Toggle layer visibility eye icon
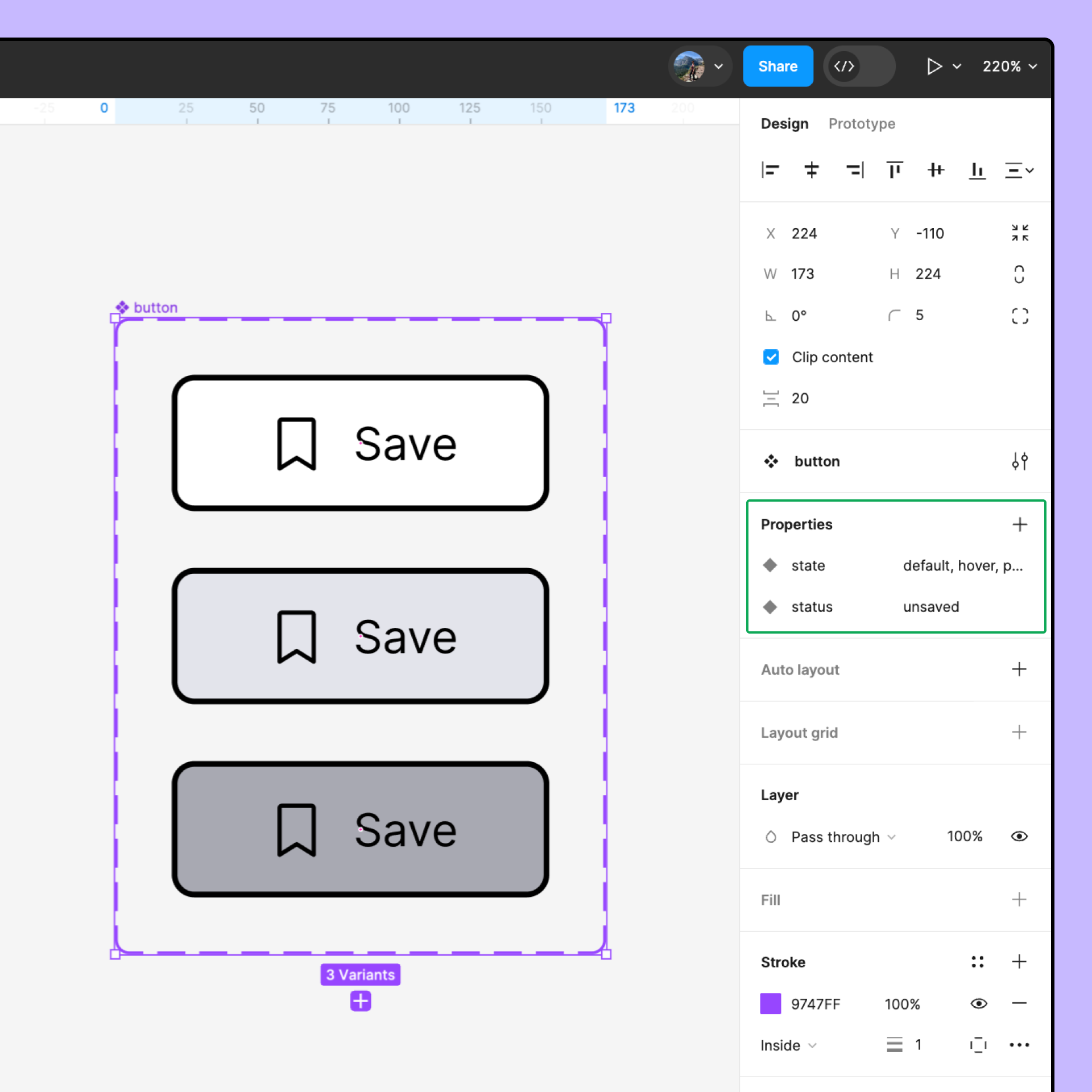The width and height of the screenshot is (1092, 1092). point(1019,837)
